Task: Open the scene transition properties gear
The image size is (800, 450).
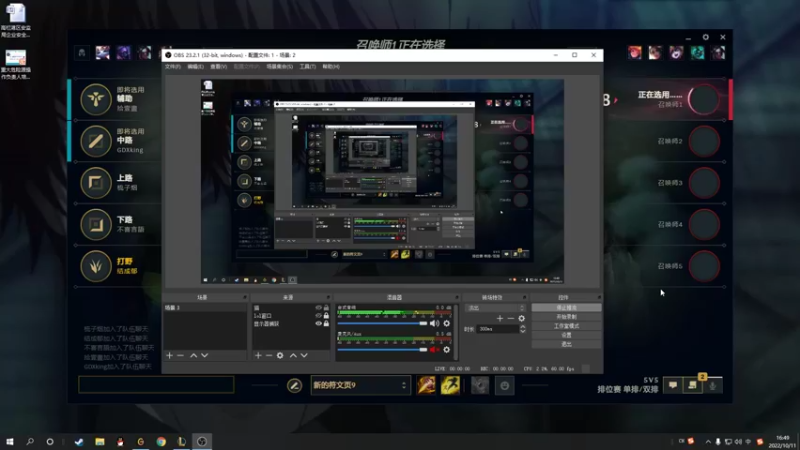Action: coord(521,318)
